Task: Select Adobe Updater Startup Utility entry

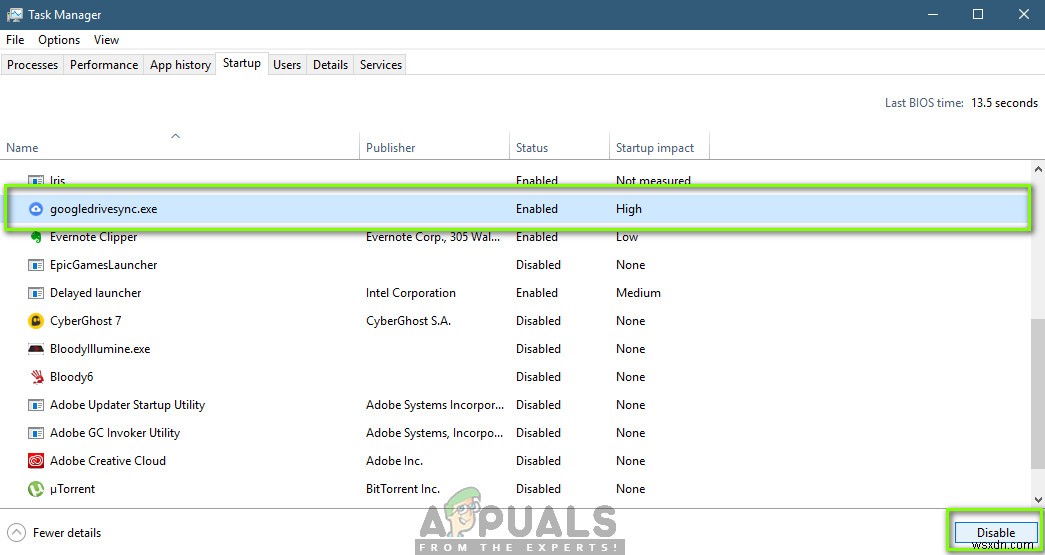Action: [127, 404]
